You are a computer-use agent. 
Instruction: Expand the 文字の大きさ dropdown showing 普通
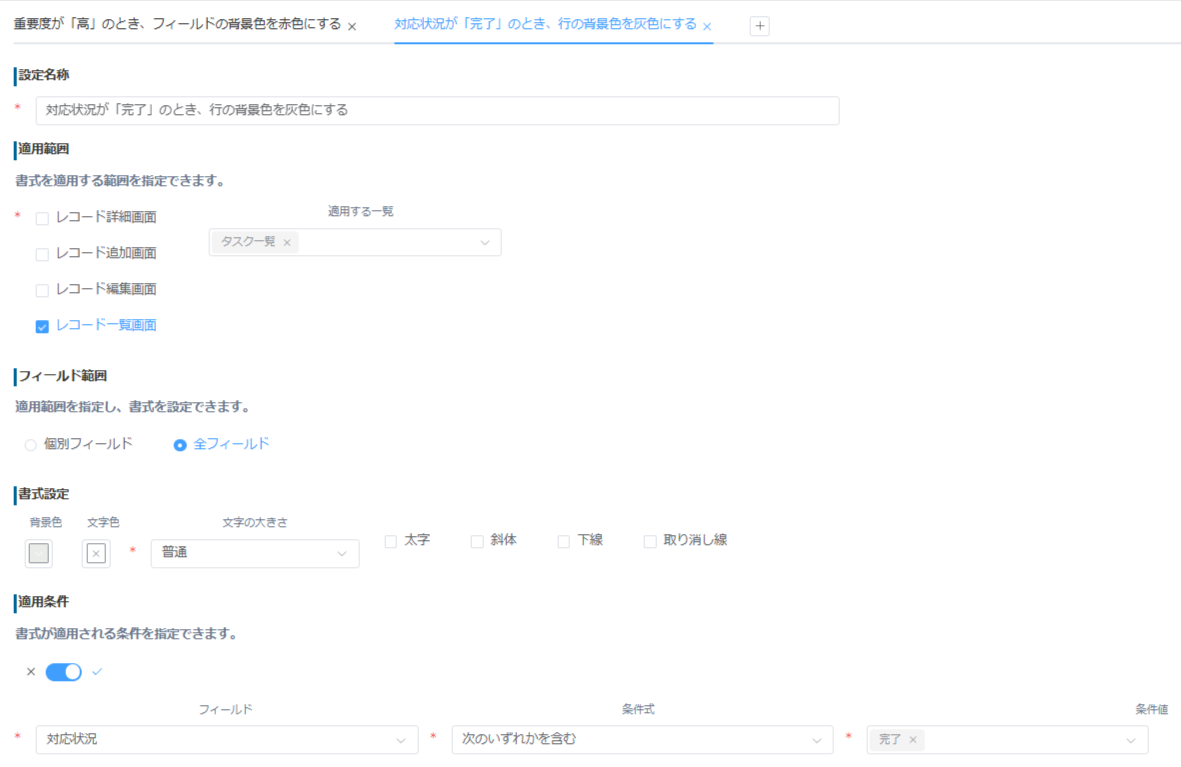(255, 553)
